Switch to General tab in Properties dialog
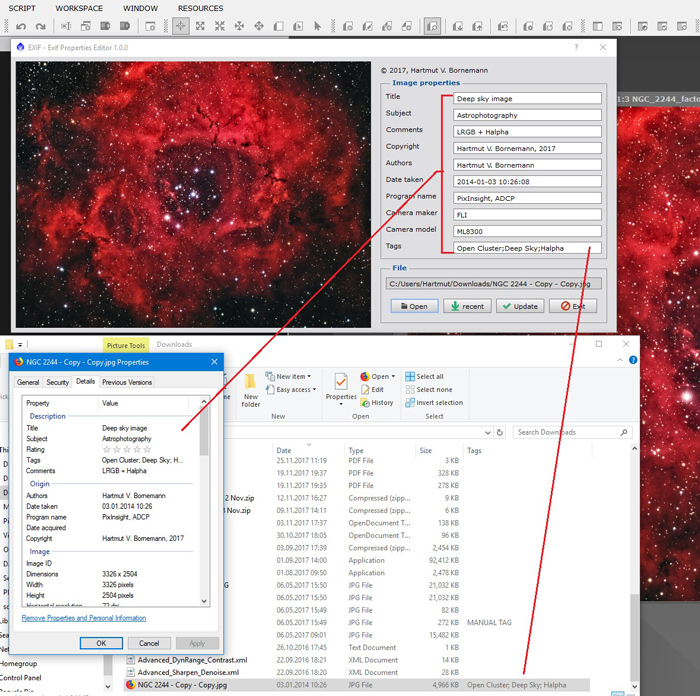Image resolution: width=700 pixels, height=696 pixels. click(x=28, y=382)
